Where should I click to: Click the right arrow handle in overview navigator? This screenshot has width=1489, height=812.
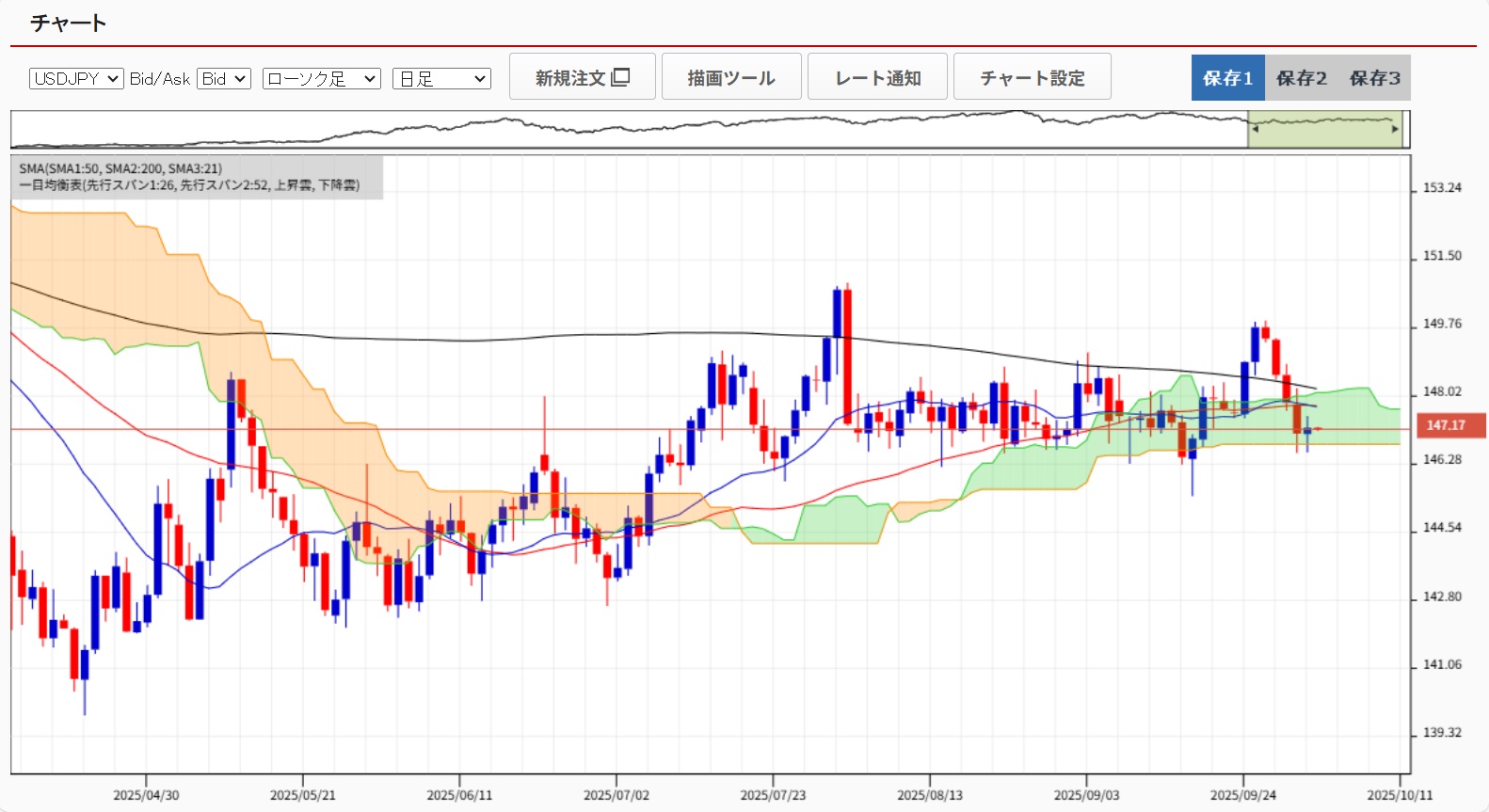pyautogui.click(x=1395, y=130)
